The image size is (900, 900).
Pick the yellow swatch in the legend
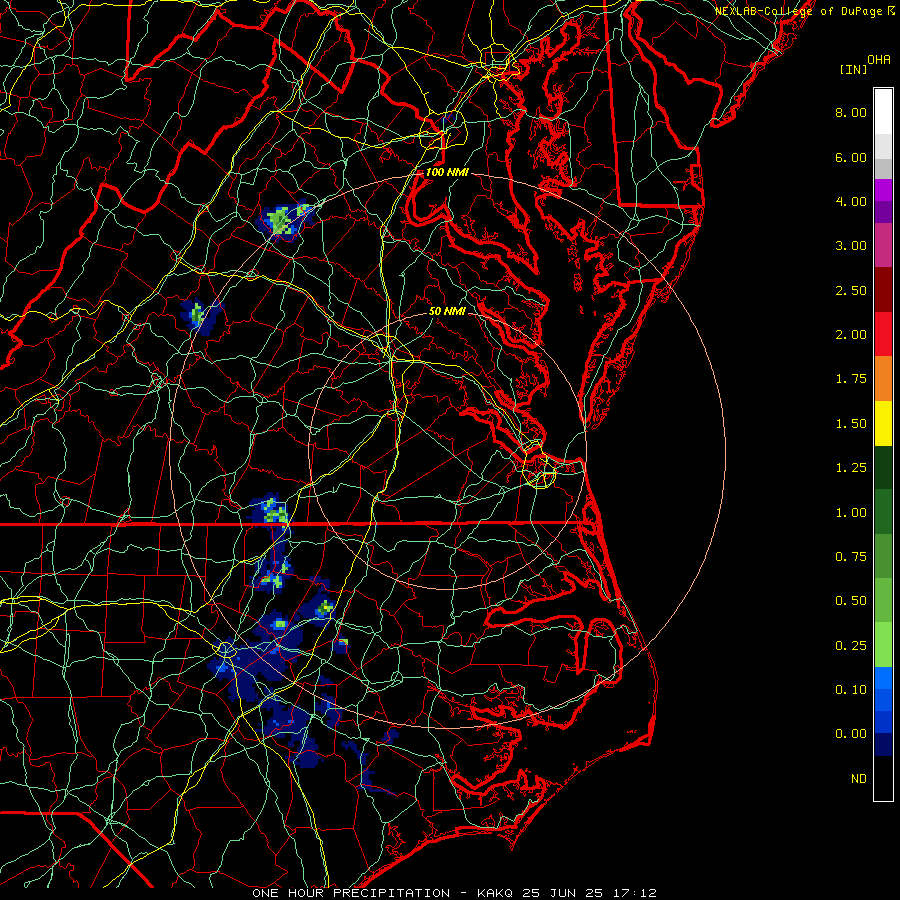883,424
